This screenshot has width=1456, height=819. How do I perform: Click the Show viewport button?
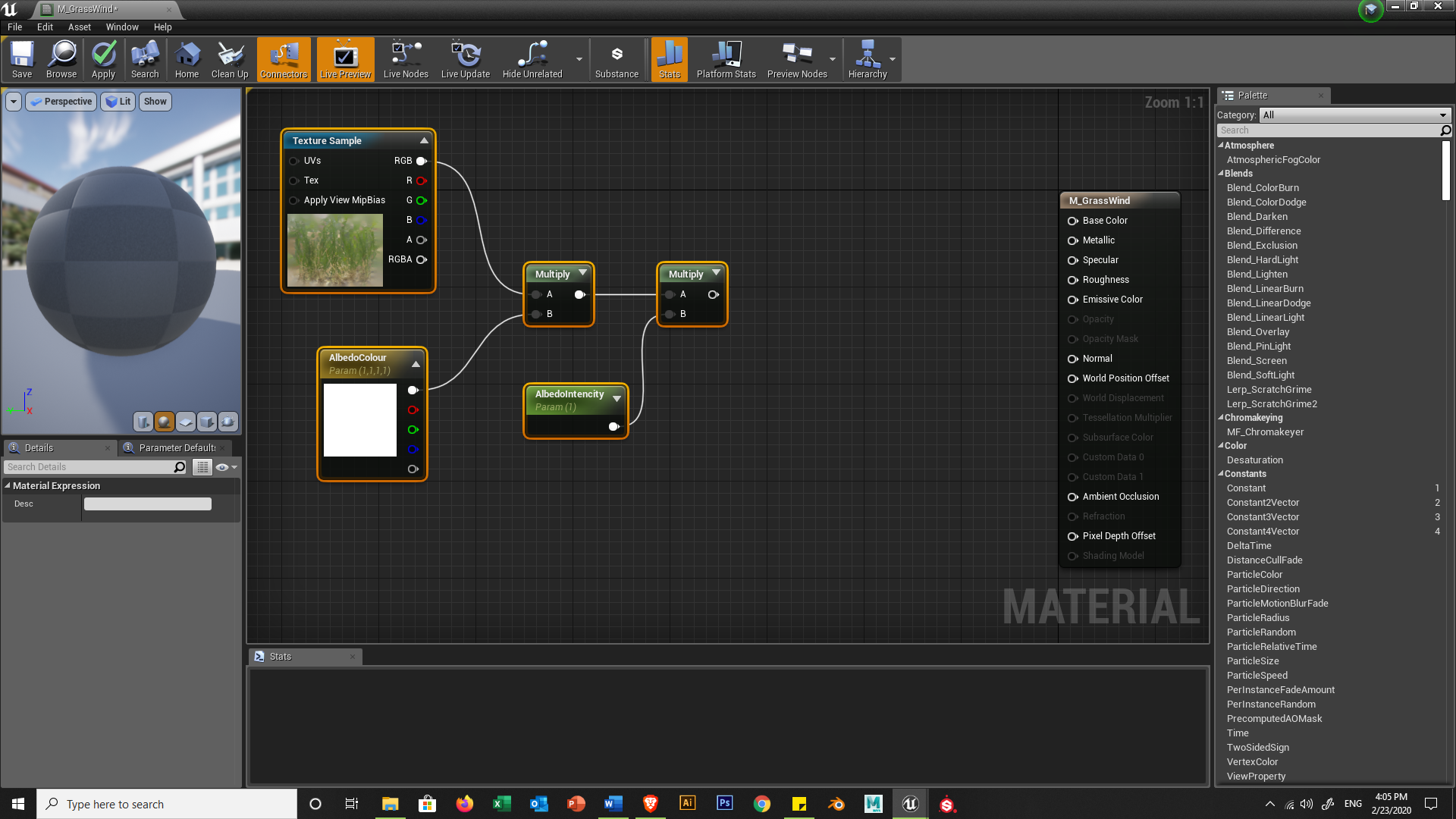tap(155, 102)
